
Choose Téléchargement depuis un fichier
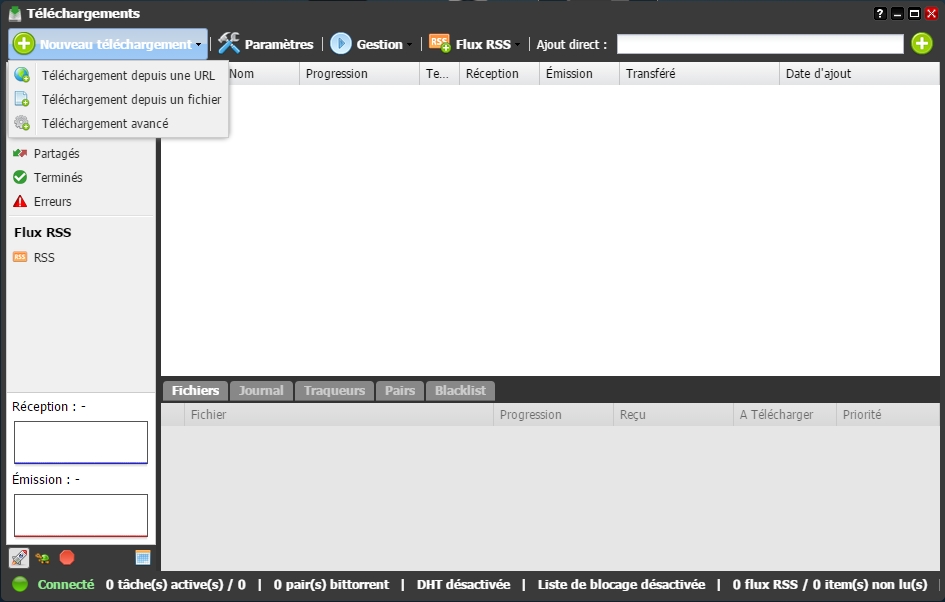click(x=131, y=99)
